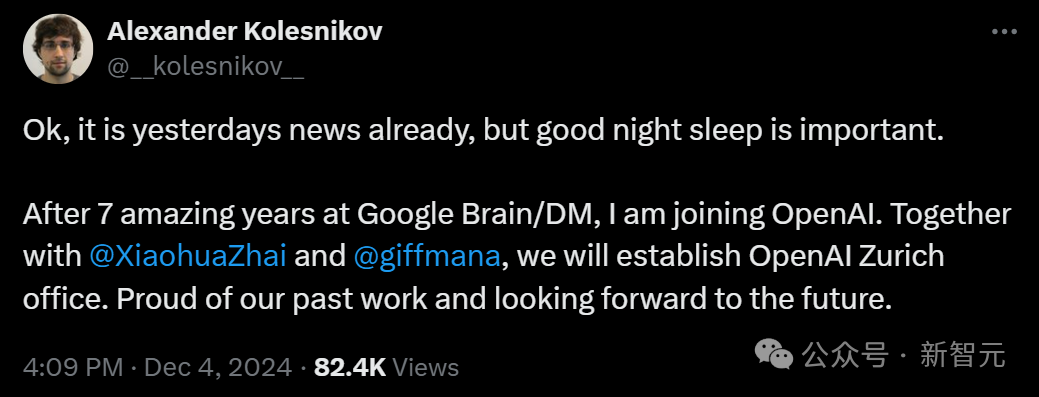
Task: Click the 82.4K view count number
Action: [350, 367]
